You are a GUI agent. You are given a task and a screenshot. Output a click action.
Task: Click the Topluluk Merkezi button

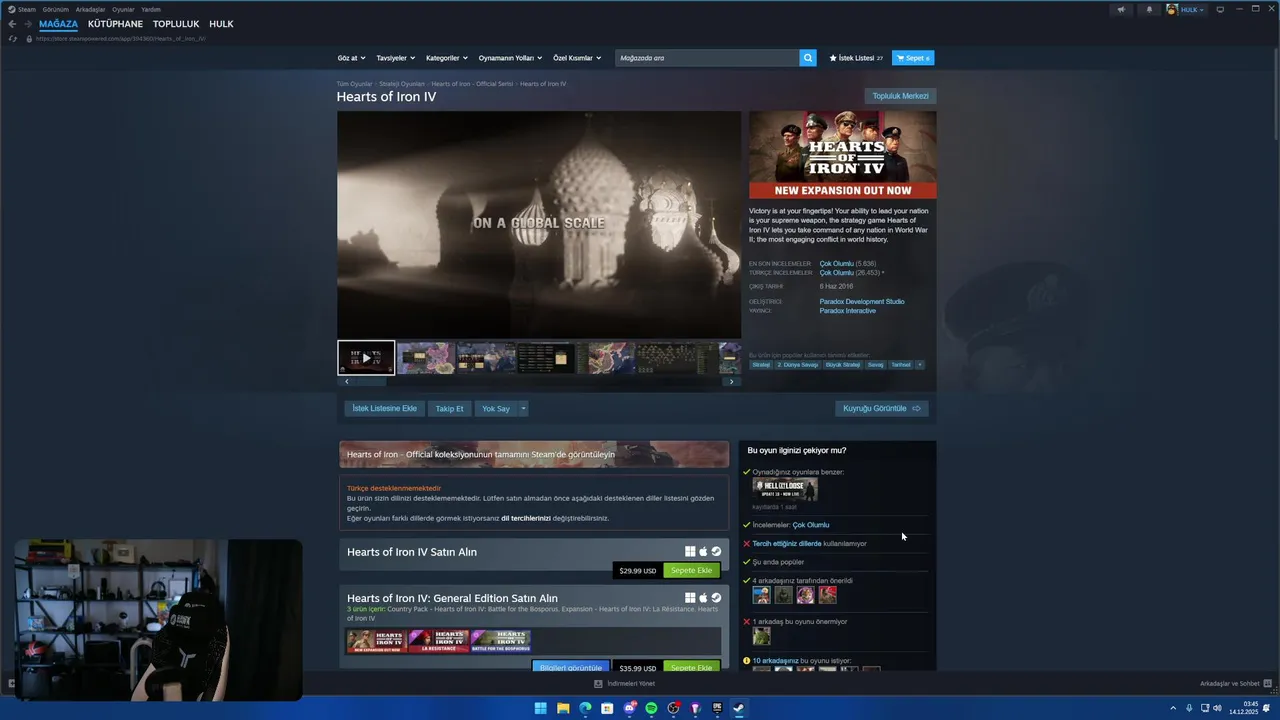tap(900, 96)
